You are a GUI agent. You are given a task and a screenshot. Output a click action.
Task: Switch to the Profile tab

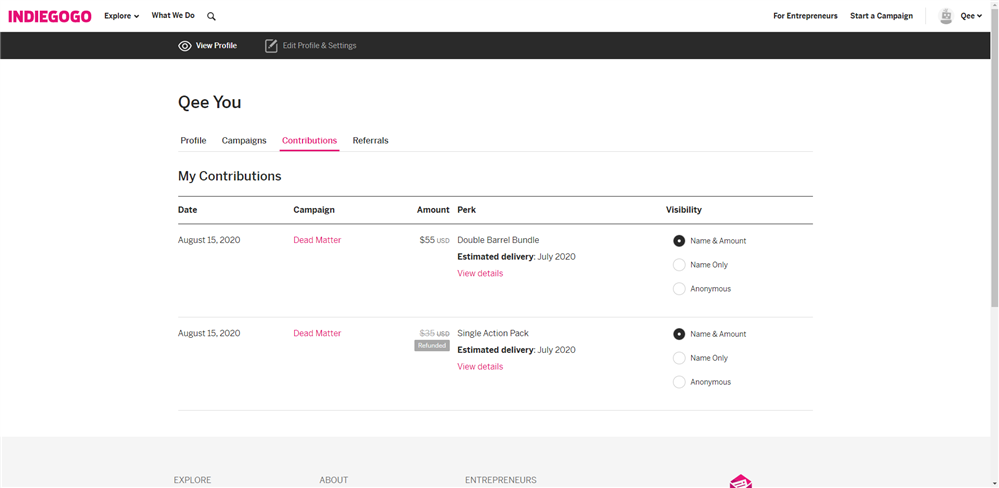click(193, 141)
